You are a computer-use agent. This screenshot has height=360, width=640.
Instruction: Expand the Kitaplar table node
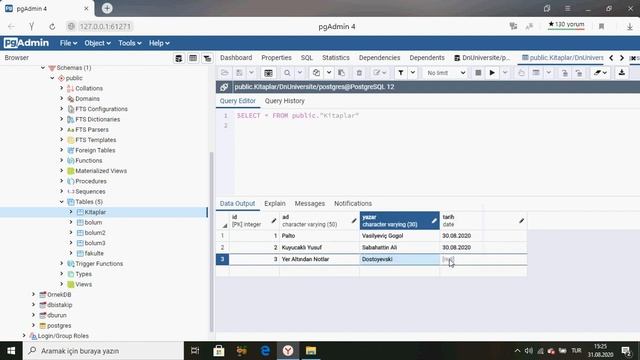point(71,212)
